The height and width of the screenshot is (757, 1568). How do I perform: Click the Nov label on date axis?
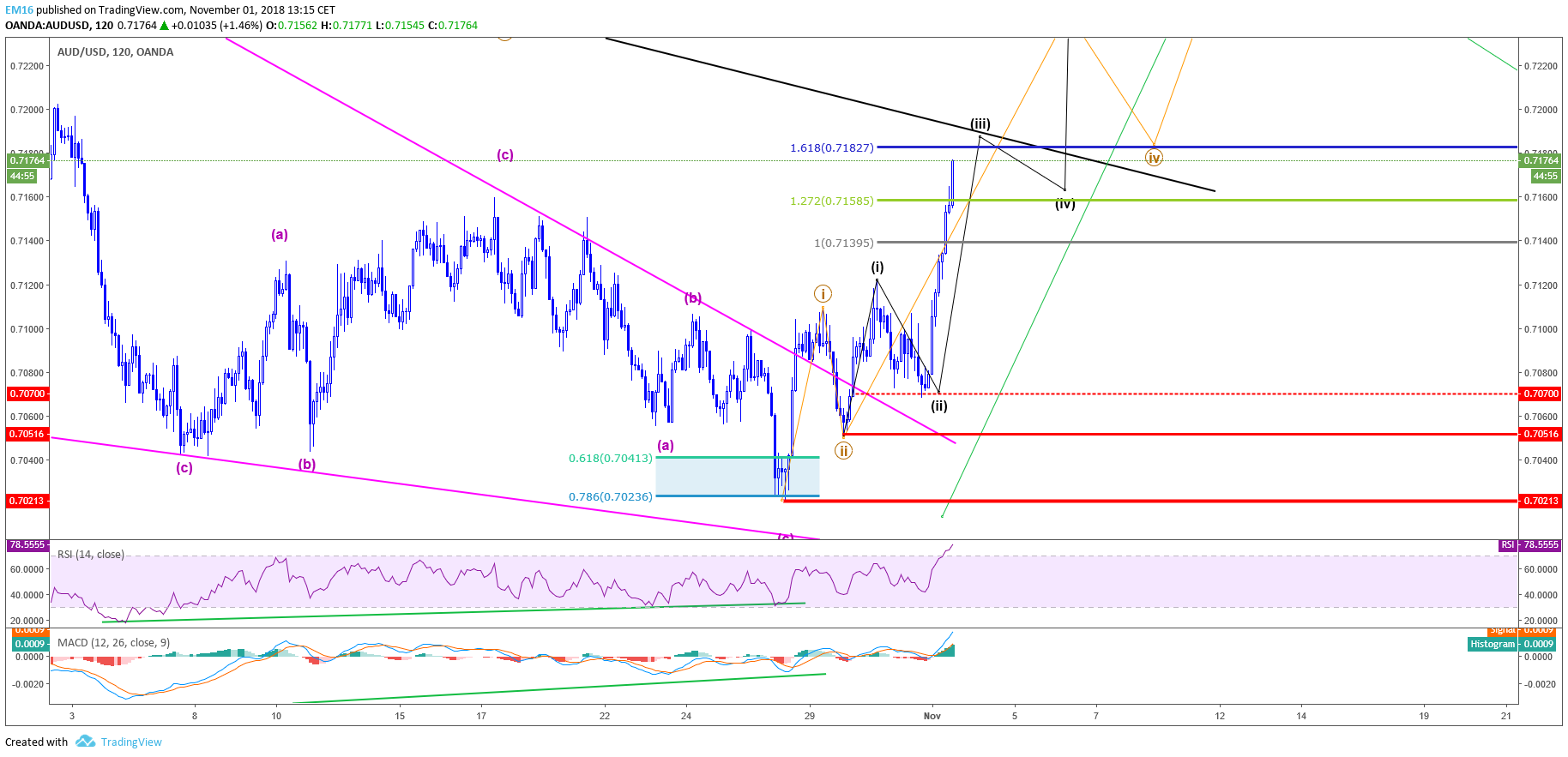(x=932, y=716)
